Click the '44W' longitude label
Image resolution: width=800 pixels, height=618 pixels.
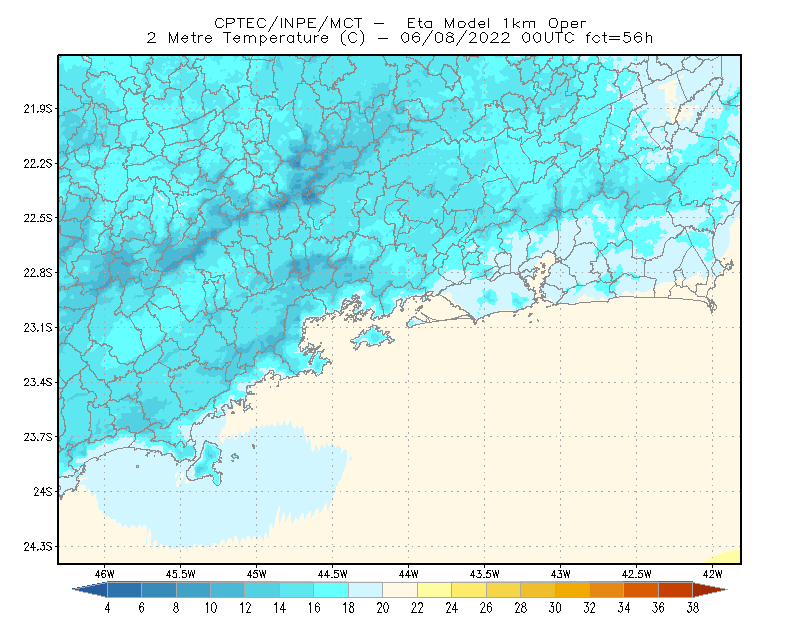pos(409,574)
